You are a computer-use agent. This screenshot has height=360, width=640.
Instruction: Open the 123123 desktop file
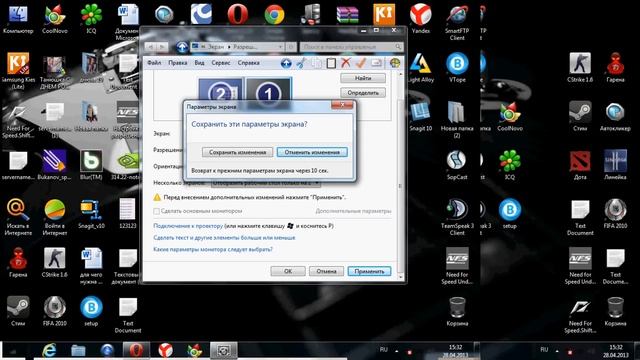point(127,214)
